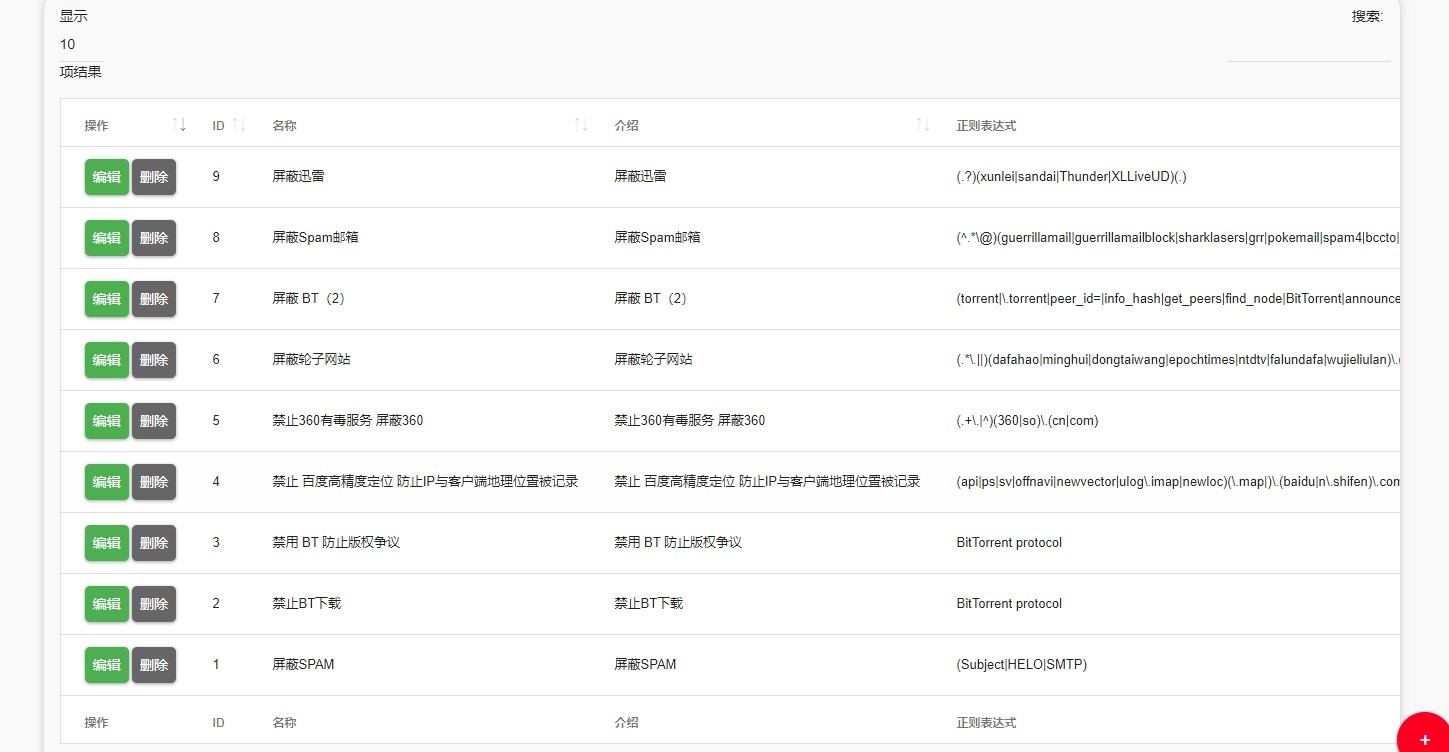Click the ID cell 1

[x=216, y=664]
